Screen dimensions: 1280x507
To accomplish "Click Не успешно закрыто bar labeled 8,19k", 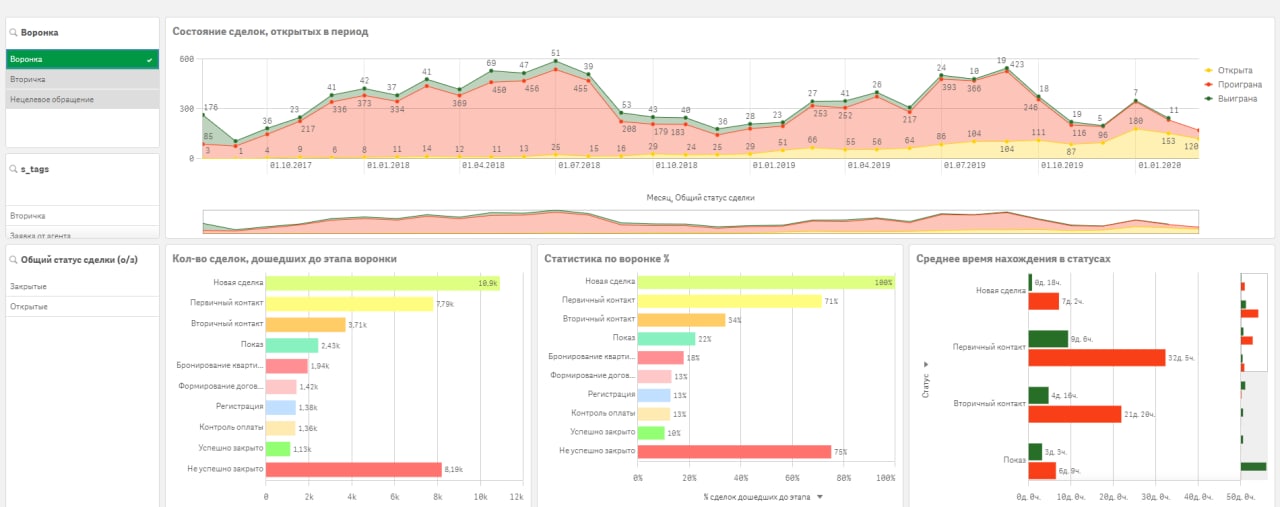I will tap(354, 469).
